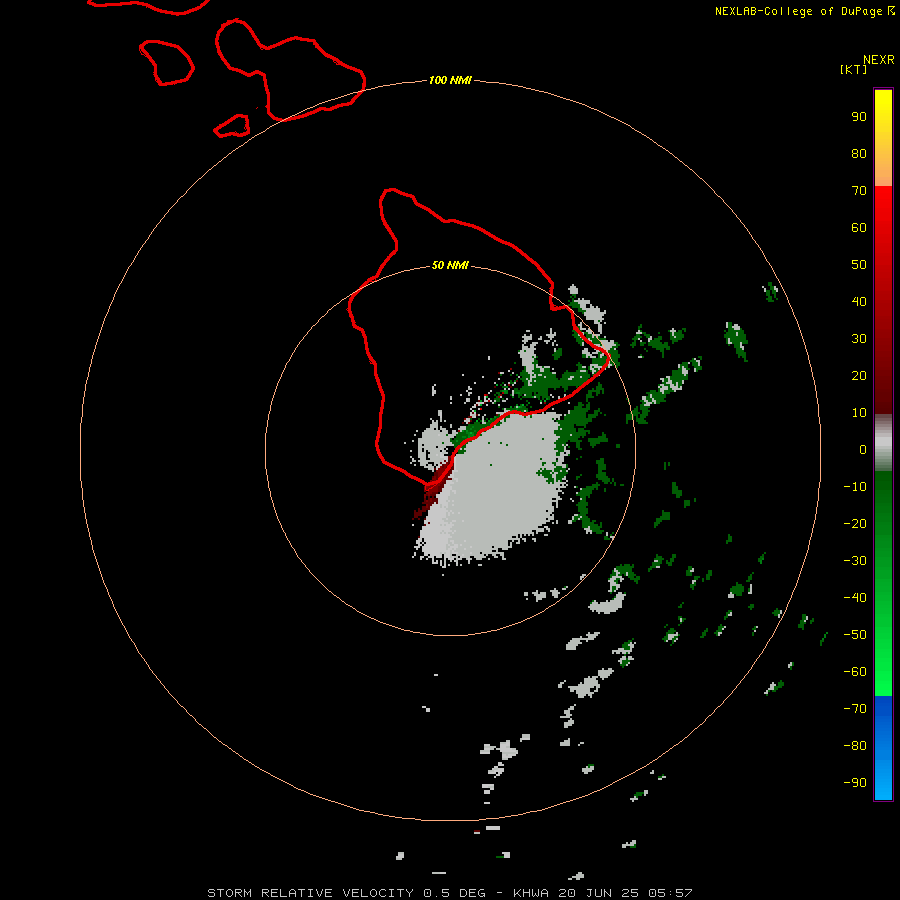Select the positive 90 scale value

point(859,117)
